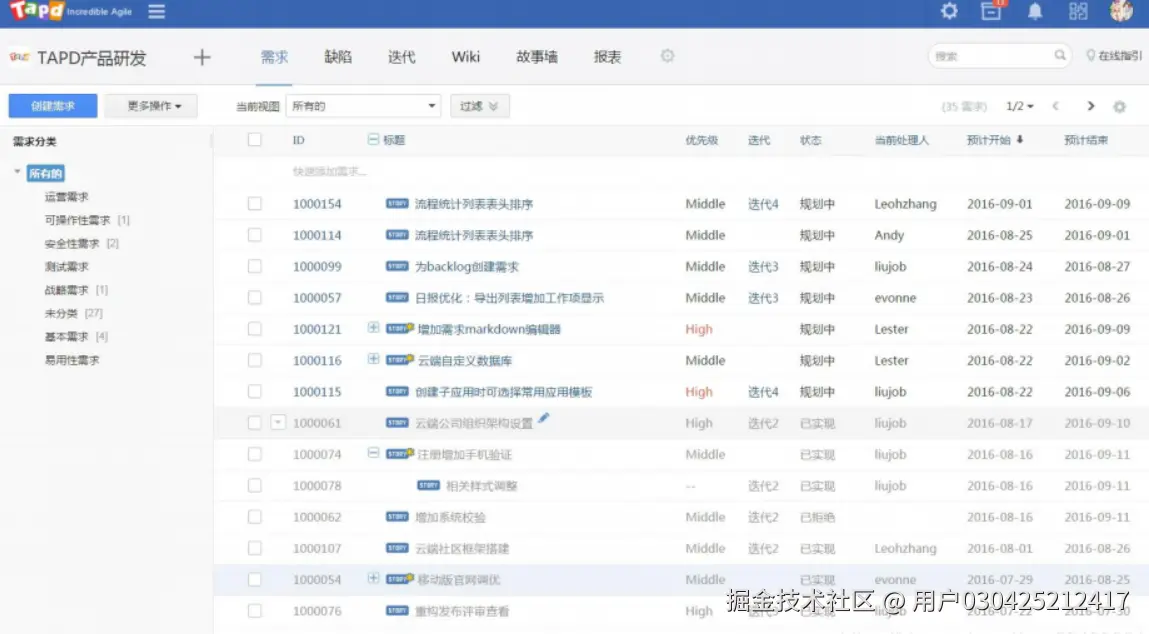
Task: Expand the 过滤 filter panel
Action: [x=479, y=106]
